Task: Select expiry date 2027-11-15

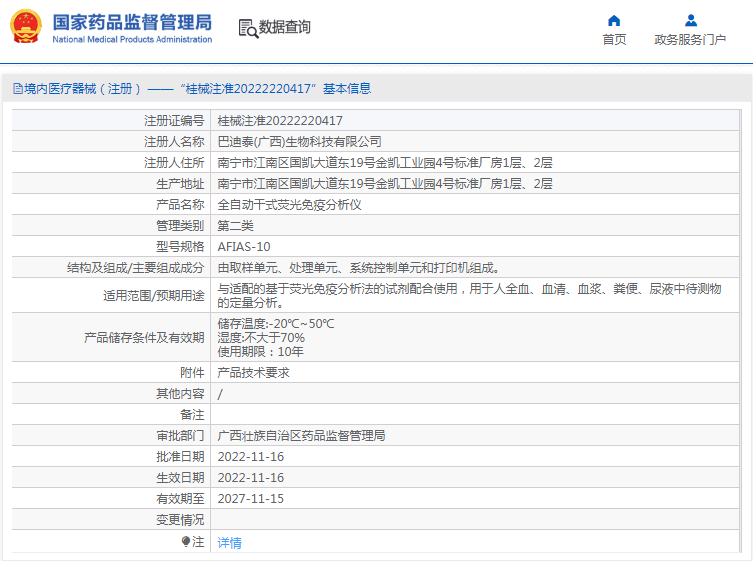Action: [251, 499]
